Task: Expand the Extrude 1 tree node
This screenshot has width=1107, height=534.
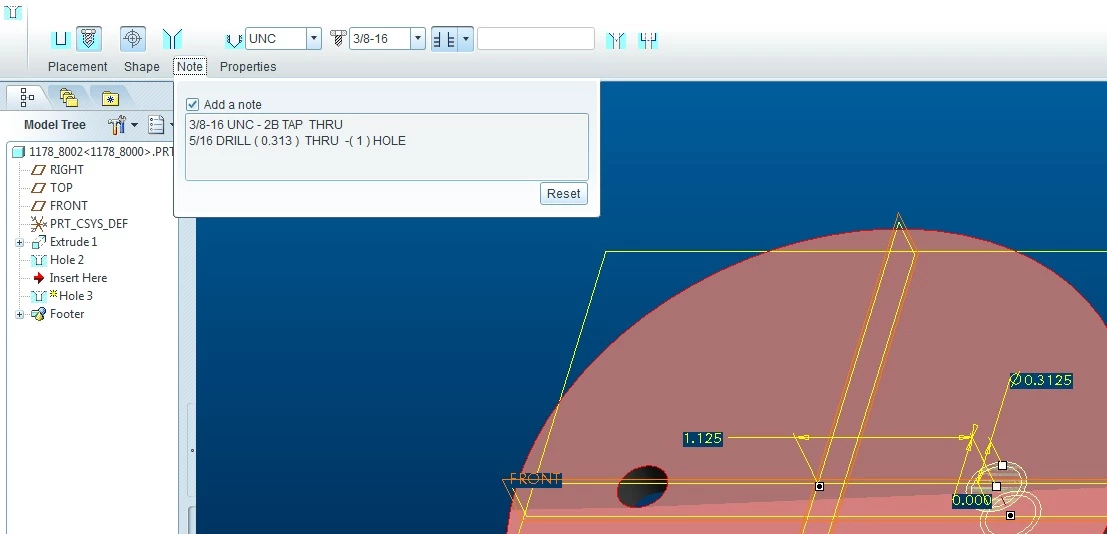Action: [20, 242]
